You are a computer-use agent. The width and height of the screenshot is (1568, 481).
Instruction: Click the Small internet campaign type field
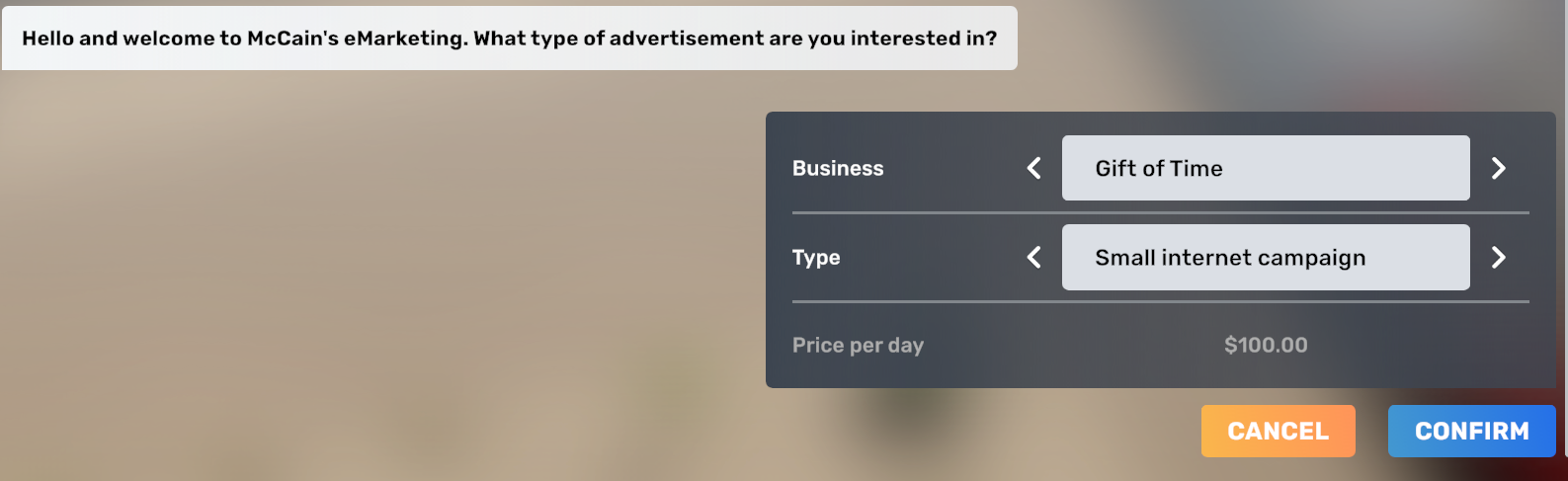[x=1265, y=258]
